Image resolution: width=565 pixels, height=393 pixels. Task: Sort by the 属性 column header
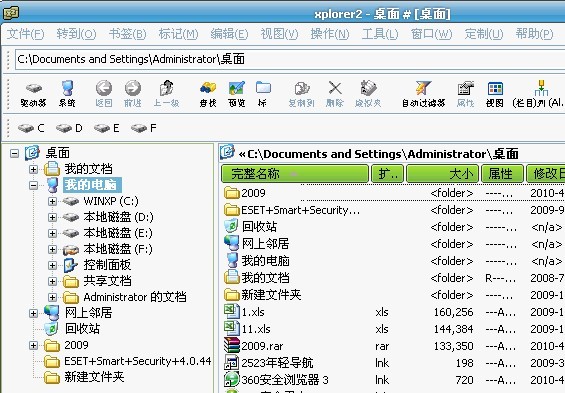[502, 174]
